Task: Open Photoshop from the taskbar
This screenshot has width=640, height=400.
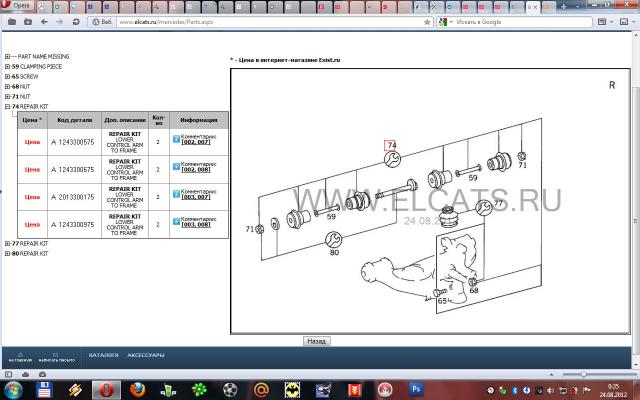Action: pyautogui.click(x=416, y=390)
